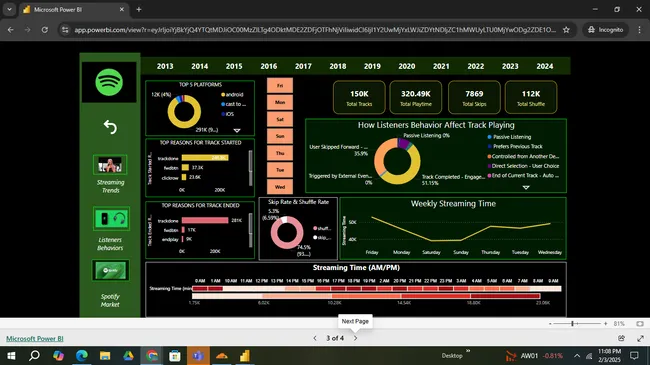Click the Passive Listening legend swatch
Image resolution: width=650 pixels, height=365 pixels.
[x=490, y=137]
